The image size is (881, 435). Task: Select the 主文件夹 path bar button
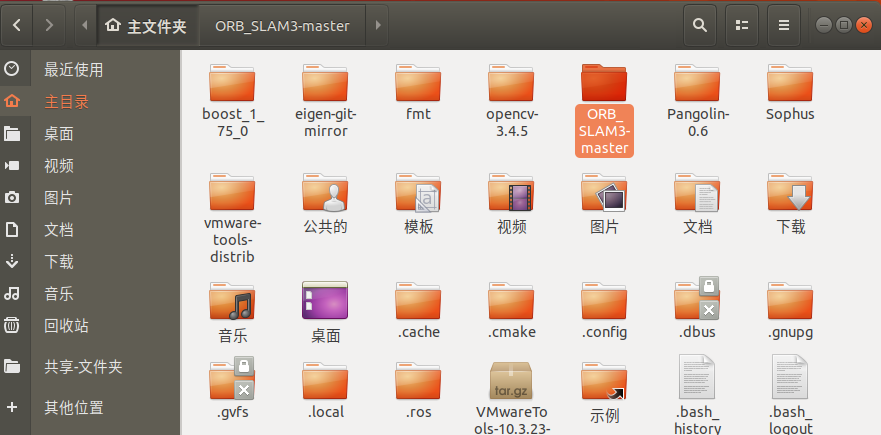pos(147,26)
